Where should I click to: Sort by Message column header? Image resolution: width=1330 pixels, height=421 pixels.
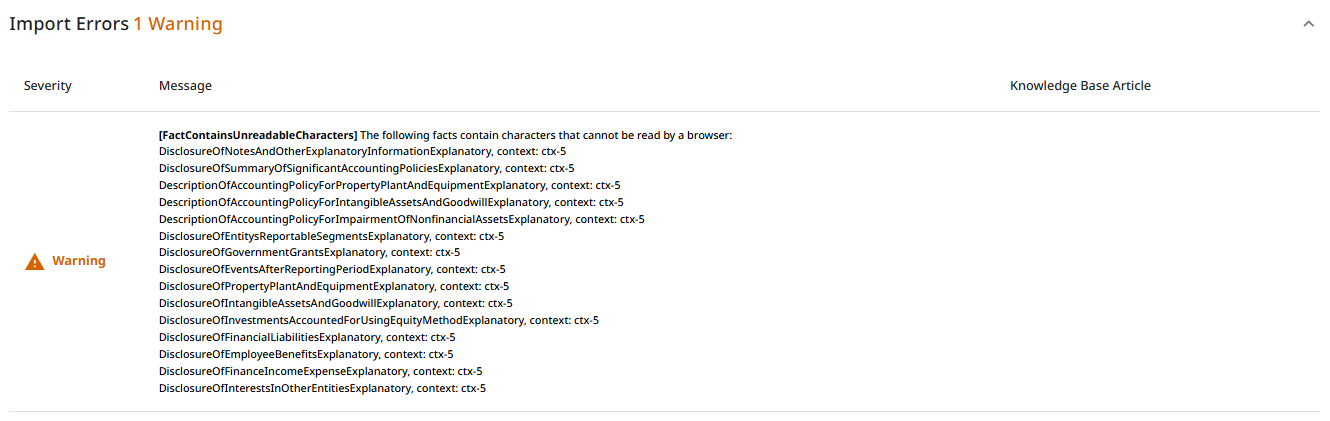click(x=185, y=86)
